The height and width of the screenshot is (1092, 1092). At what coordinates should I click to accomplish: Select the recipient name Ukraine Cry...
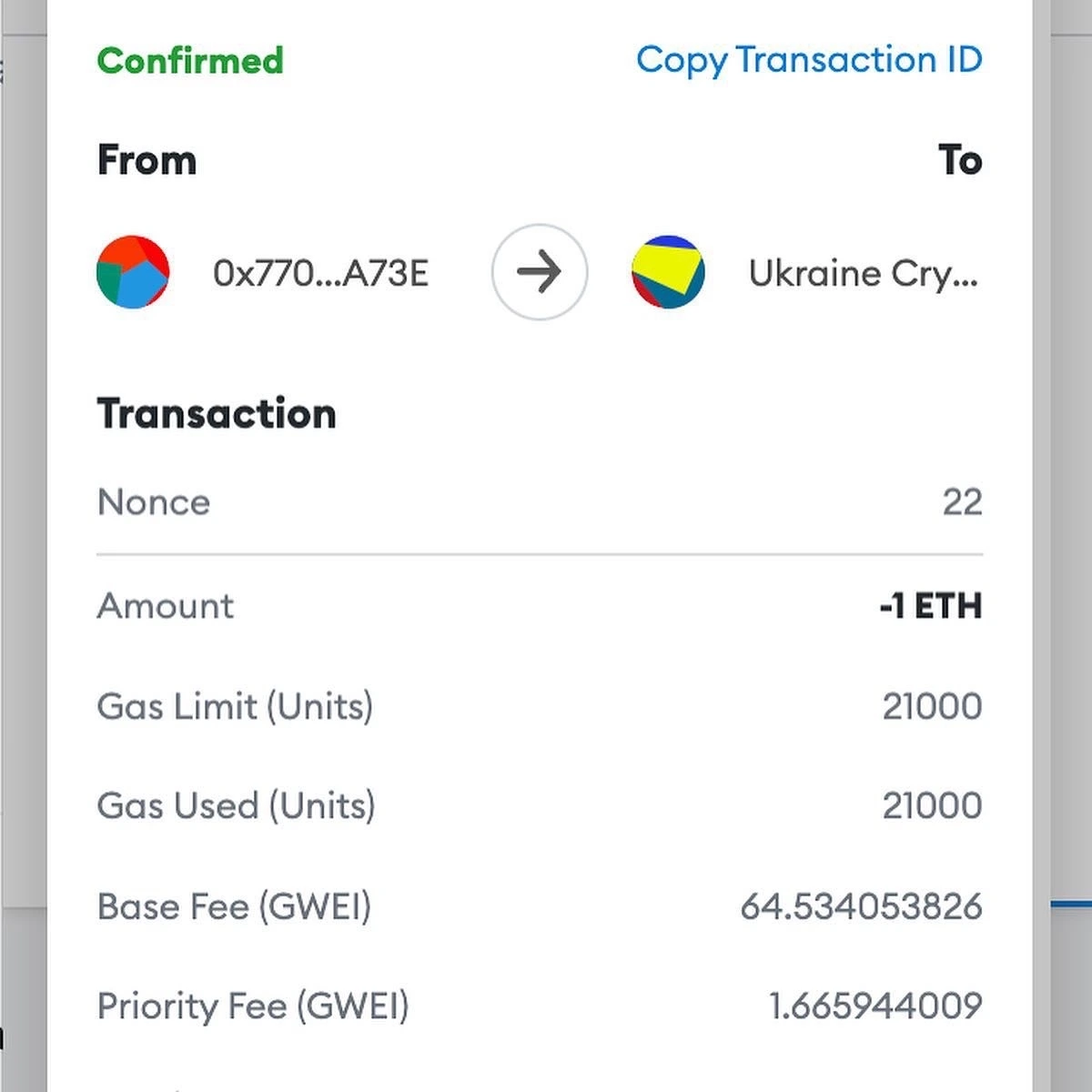[863, 273]
